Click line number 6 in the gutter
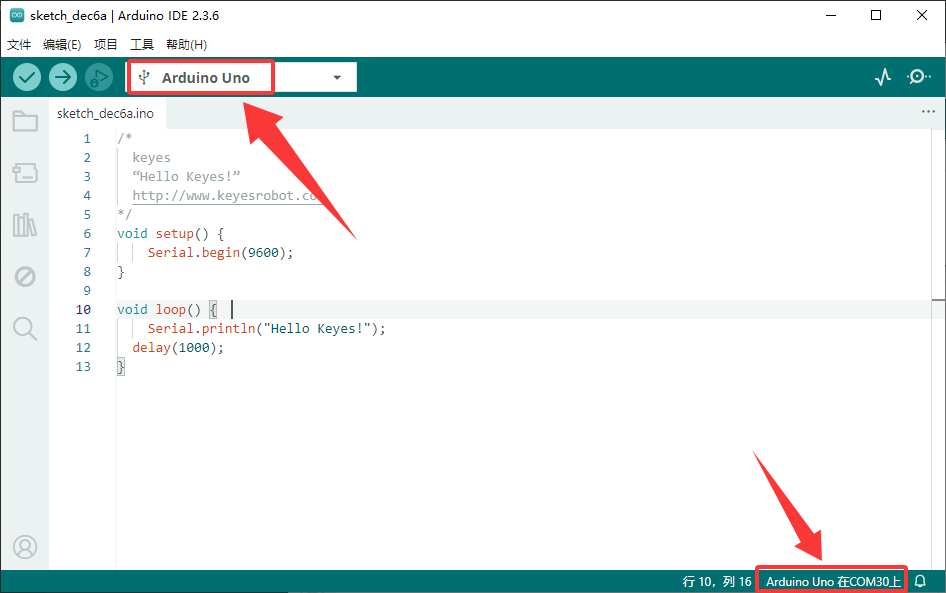 [87, 233]
